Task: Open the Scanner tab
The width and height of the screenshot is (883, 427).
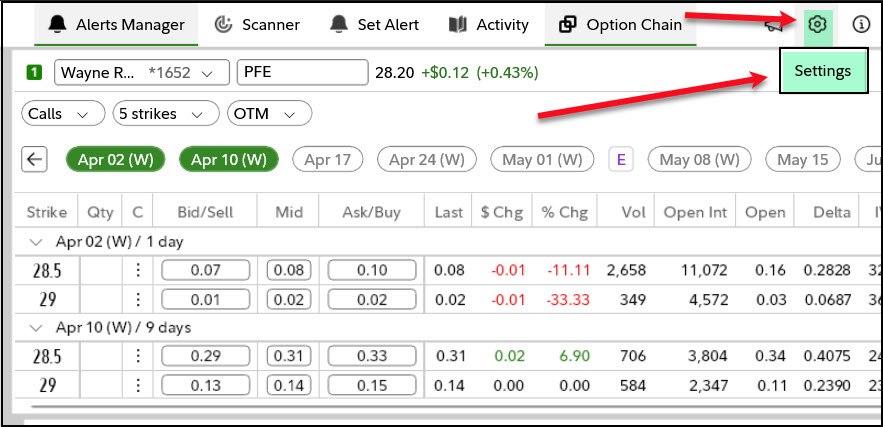Action: coord(256,24)
